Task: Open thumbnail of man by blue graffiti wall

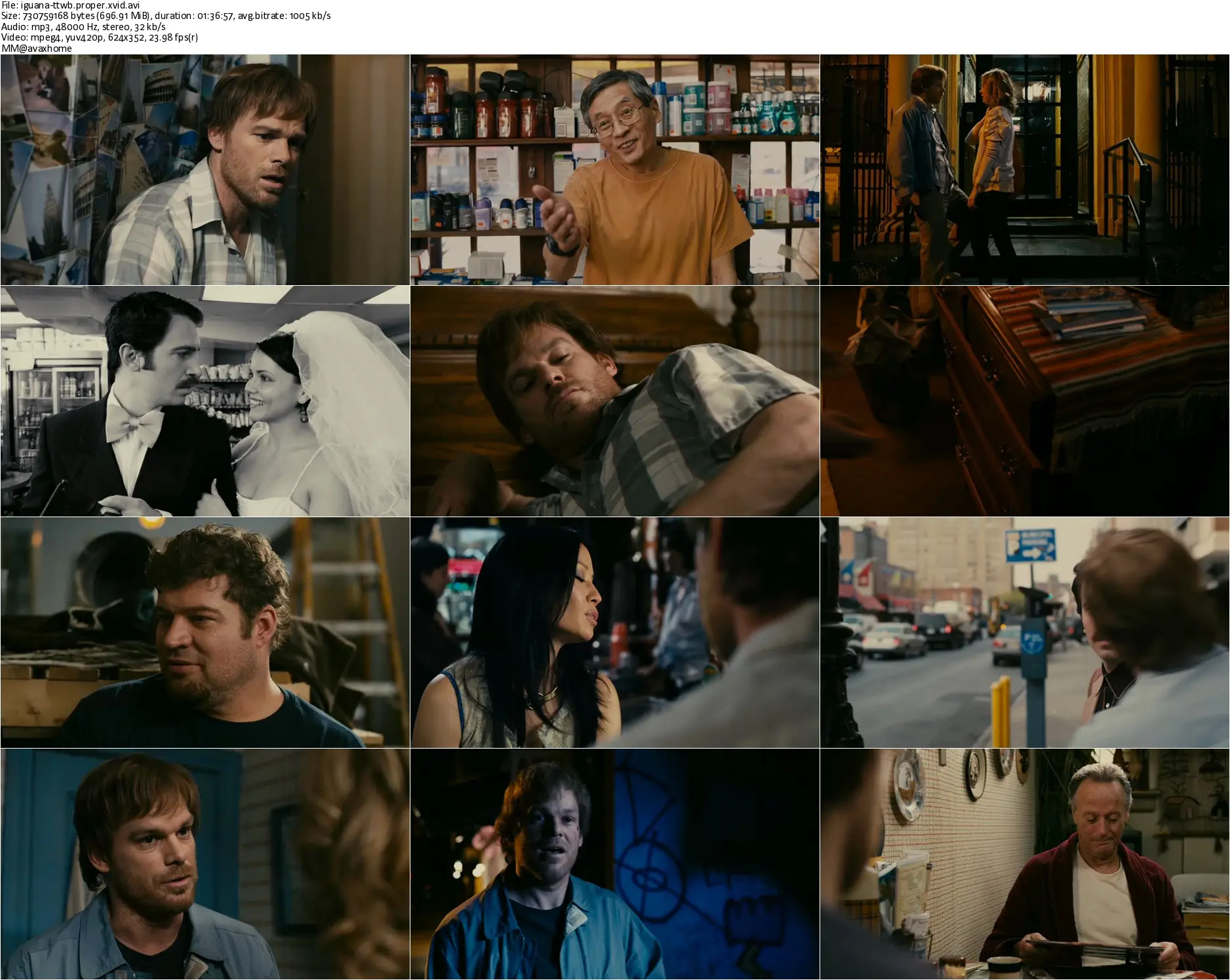Action: pyautogui.click(x=615, y=864)
